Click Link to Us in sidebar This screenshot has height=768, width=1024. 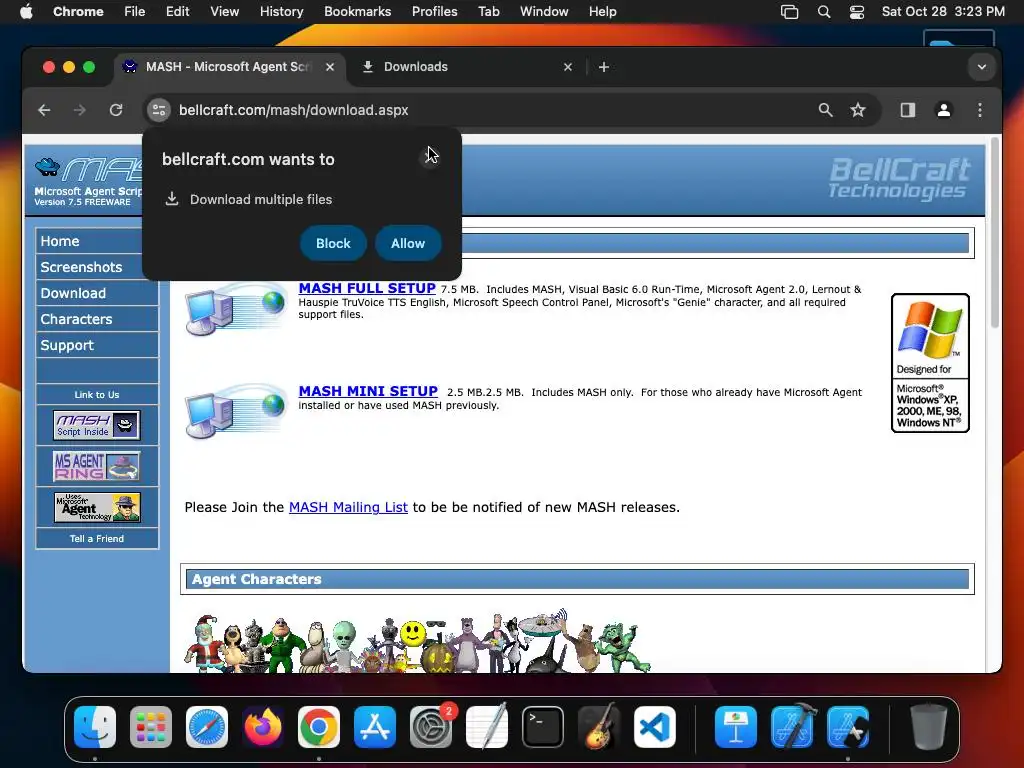(x=97, y=394)
